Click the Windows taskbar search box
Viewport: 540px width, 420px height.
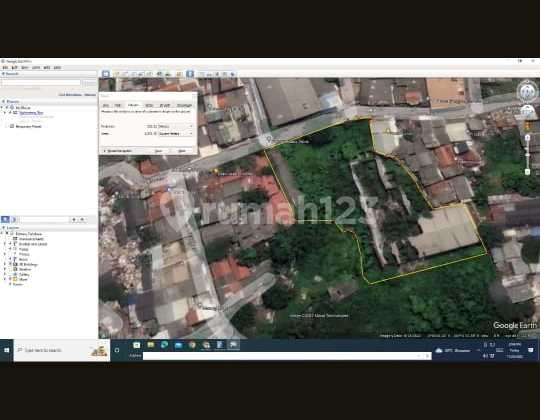coord(62,350)
